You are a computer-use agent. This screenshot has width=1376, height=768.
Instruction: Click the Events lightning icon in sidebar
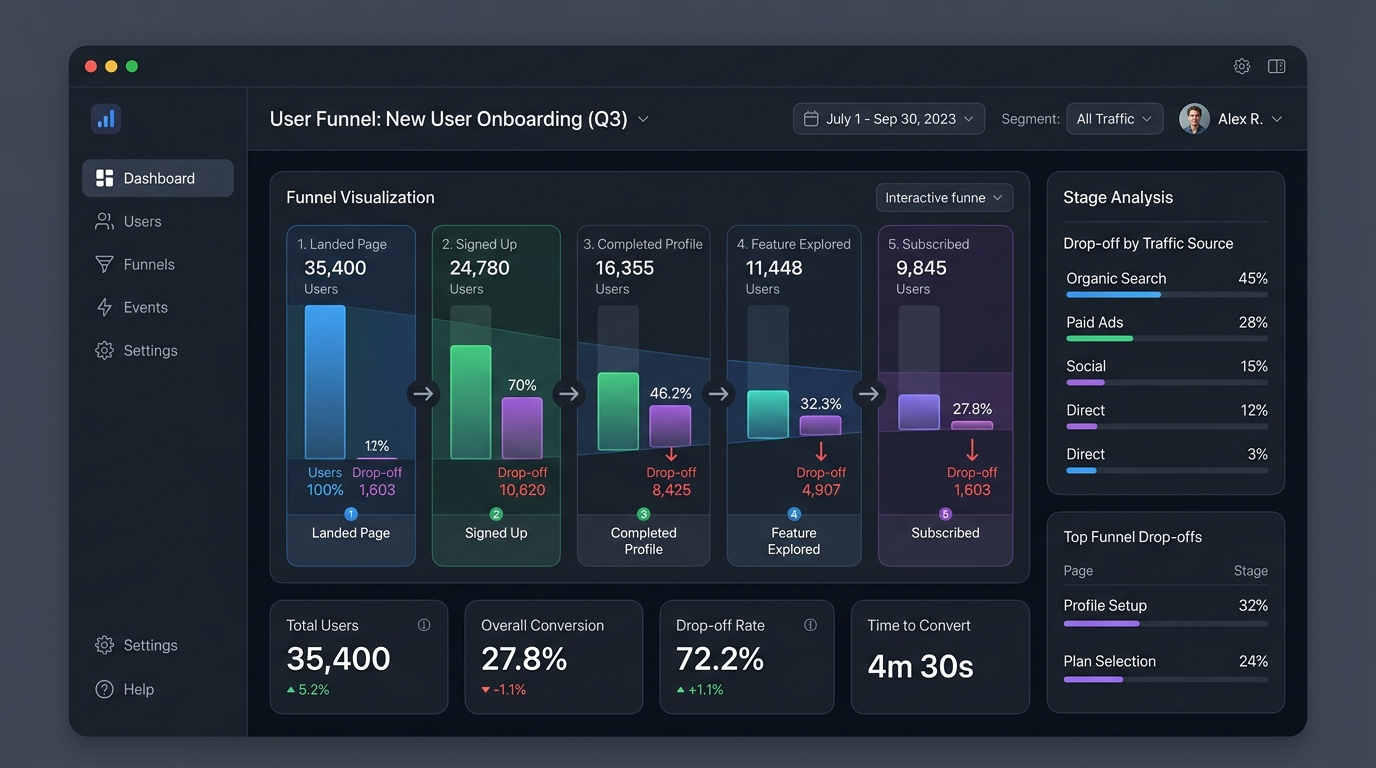point(104,307)
